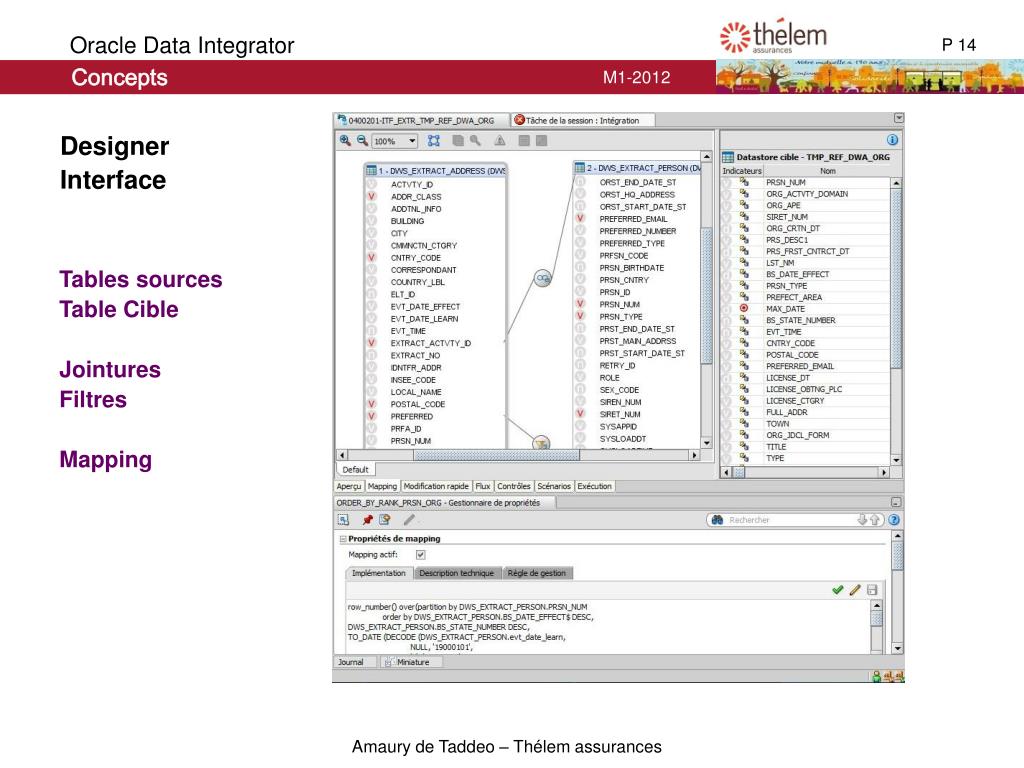Viewport: 1024px width, 768px height.
Task: Select ORG_ACTVTY_DOMAIN in target datastore
Action: [806, 194]
